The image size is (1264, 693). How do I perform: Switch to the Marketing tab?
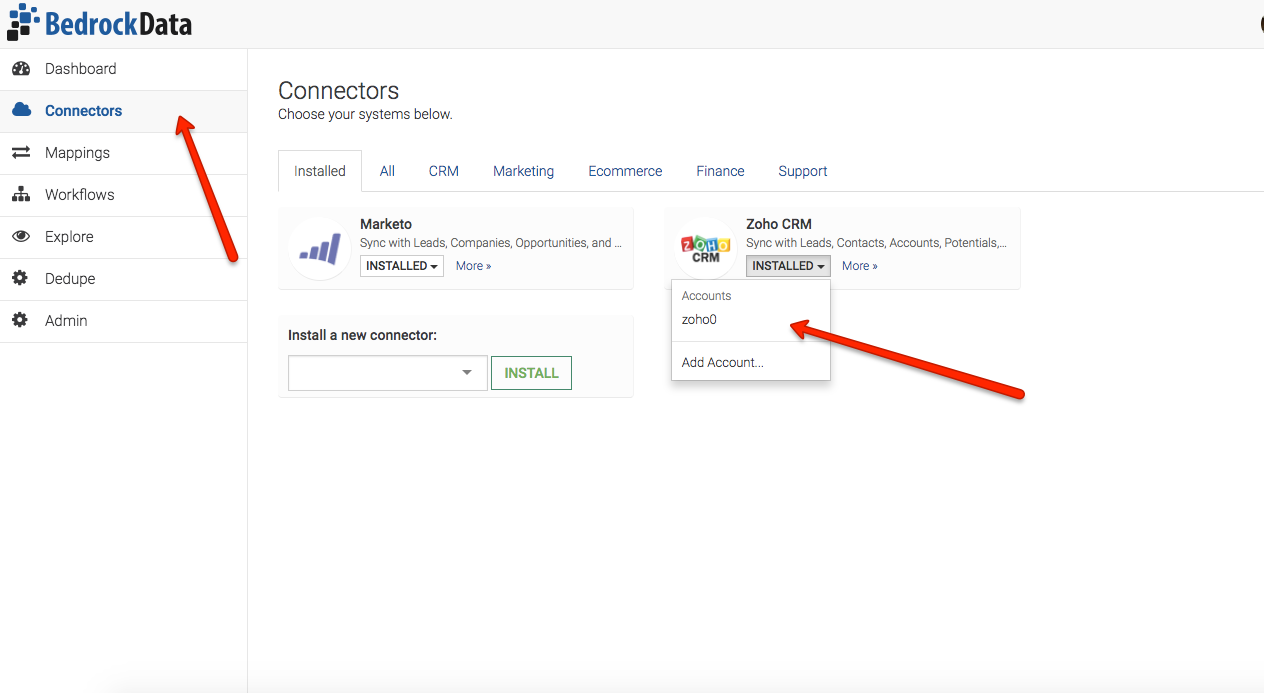point(523,171)
